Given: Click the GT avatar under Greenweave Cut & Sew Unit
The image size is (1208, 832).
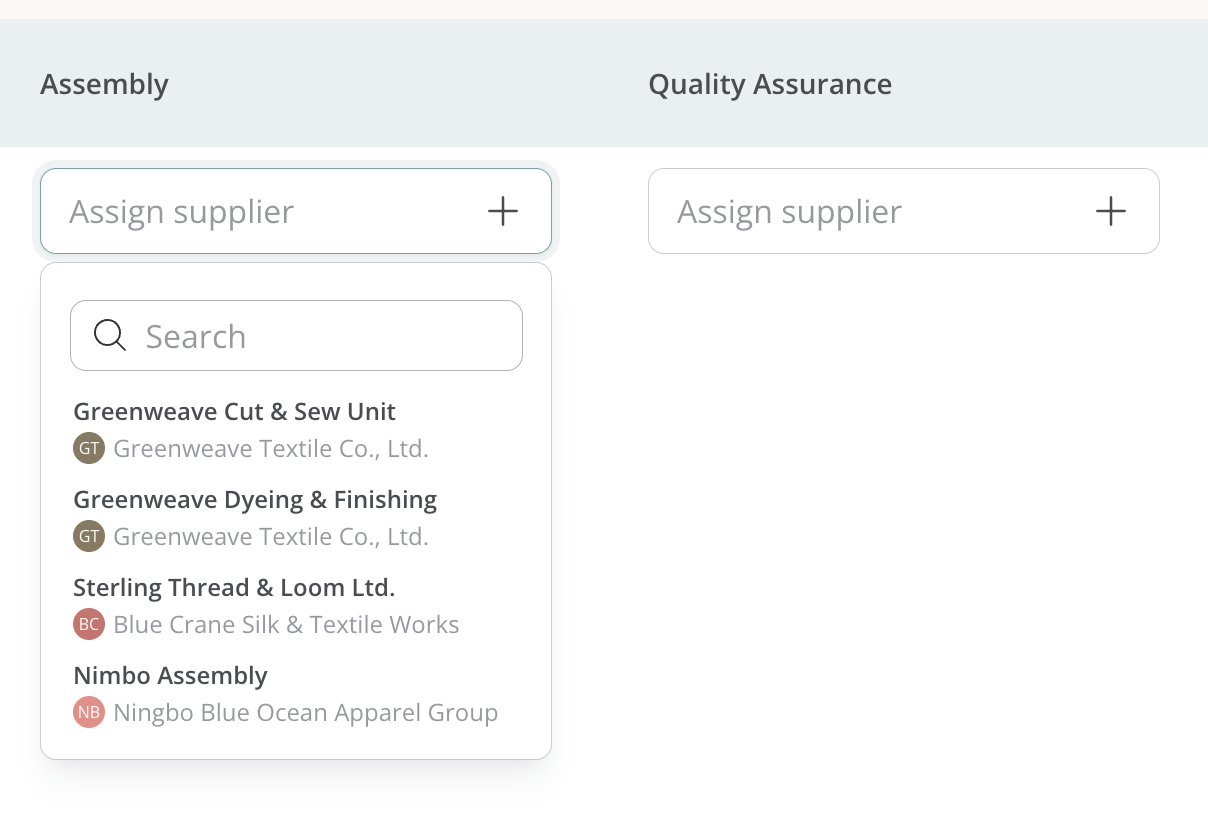Looking at the screenshot, I should coord(89,448).
